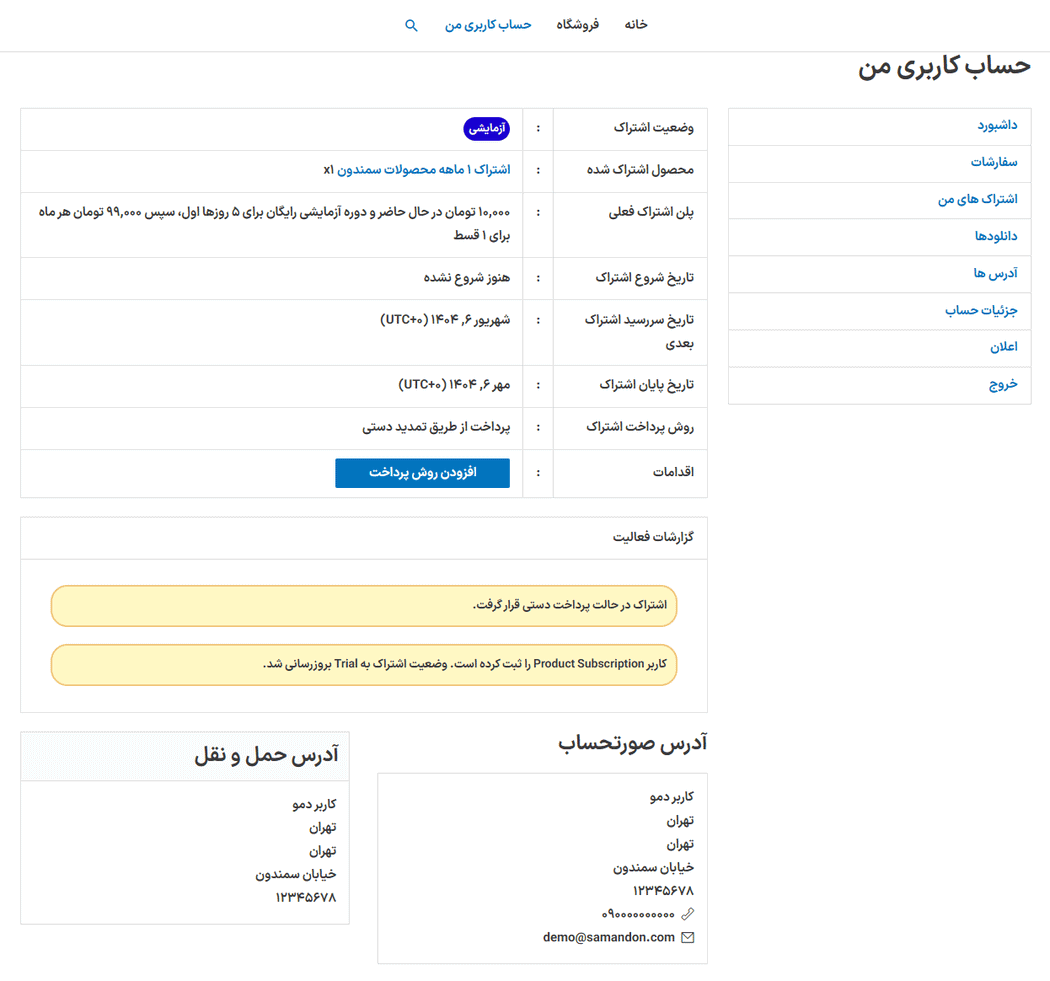This screenshot has height=981, width=1050.
Task: Click the محصول اشتراک شده label
Action: pos(640,170)
